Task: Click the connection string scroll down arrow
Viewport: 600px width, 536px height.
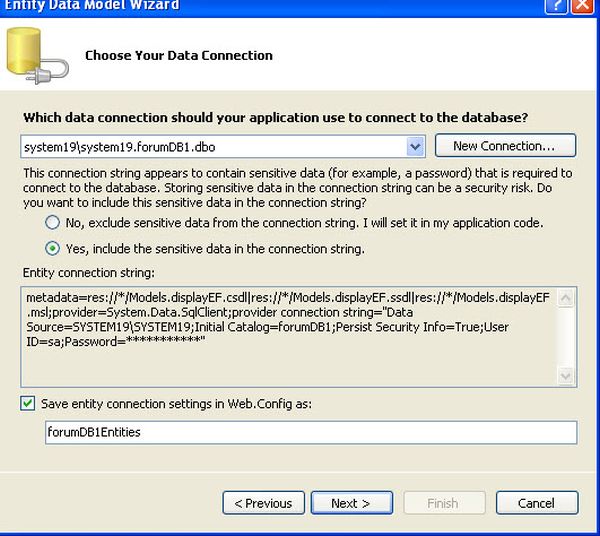Action: 566,375
